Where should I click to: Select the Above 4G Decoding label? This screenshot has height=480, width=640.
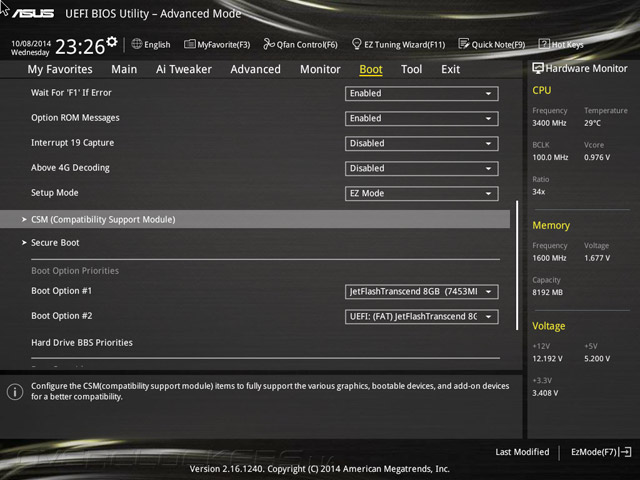tap(70, 167)
